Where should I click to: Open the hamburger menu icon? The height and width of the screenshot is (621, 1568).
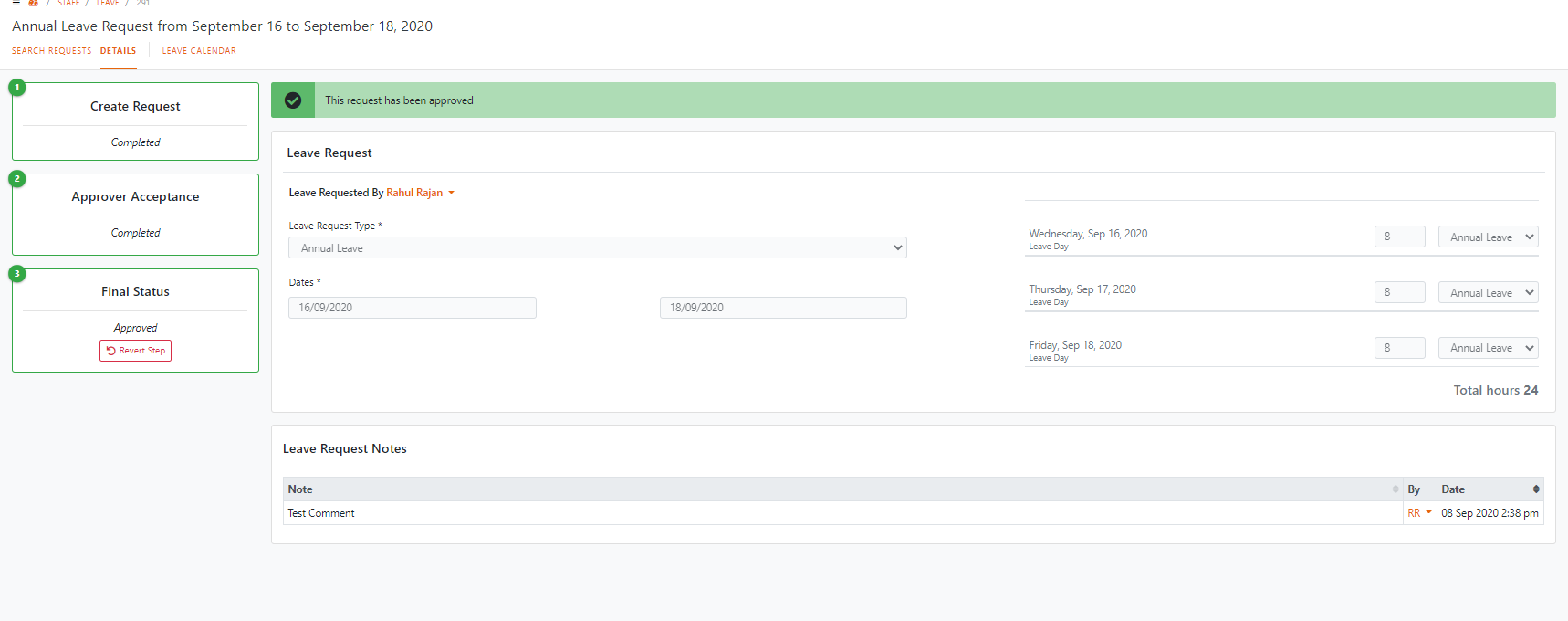16,3
